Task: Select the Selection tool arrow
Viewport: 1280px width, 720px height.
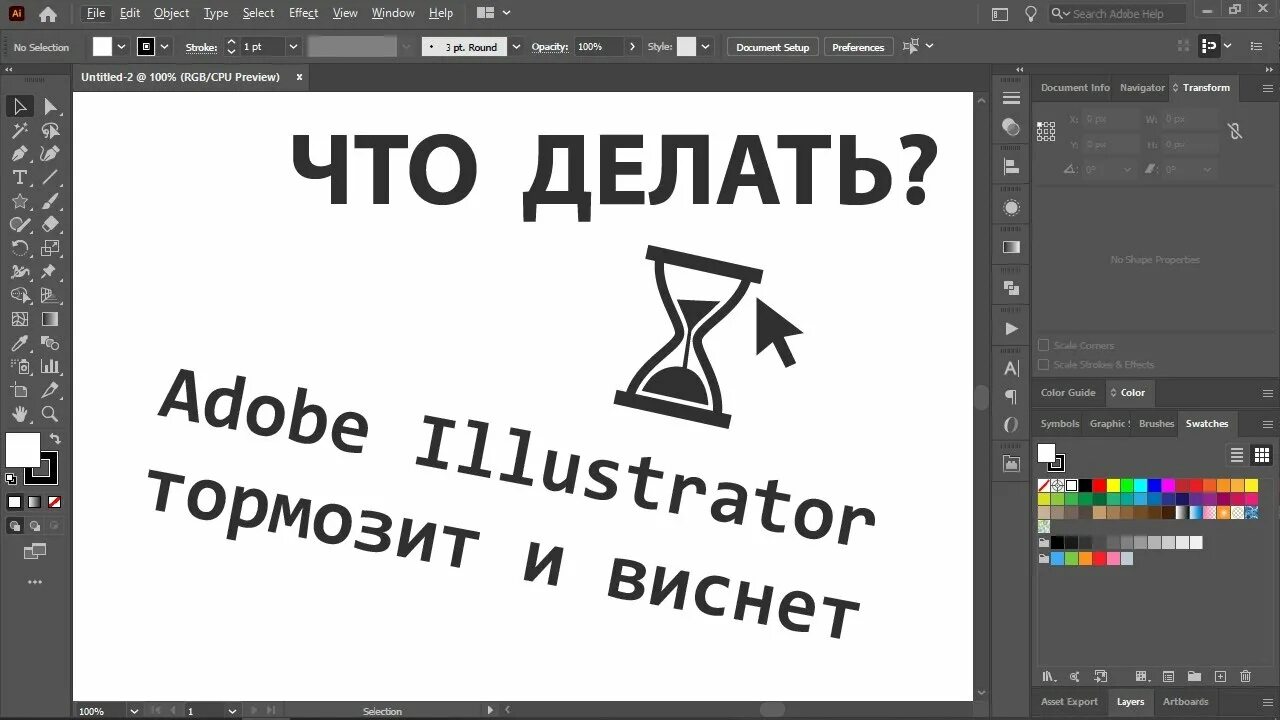Action: point(19,106)
